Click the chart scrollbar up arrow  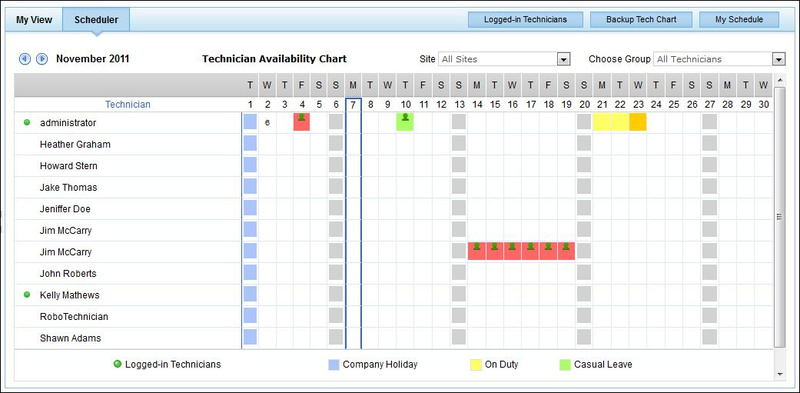click(x=779, y=80)
